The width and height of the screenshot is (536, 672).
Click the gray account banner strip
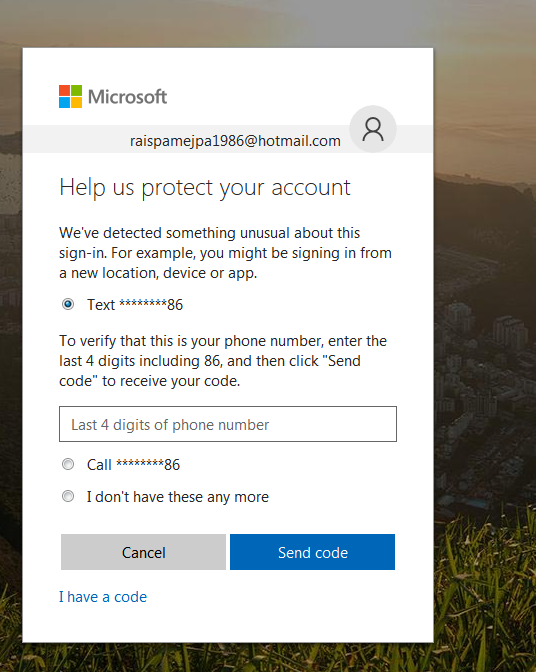tap(228, 139)
